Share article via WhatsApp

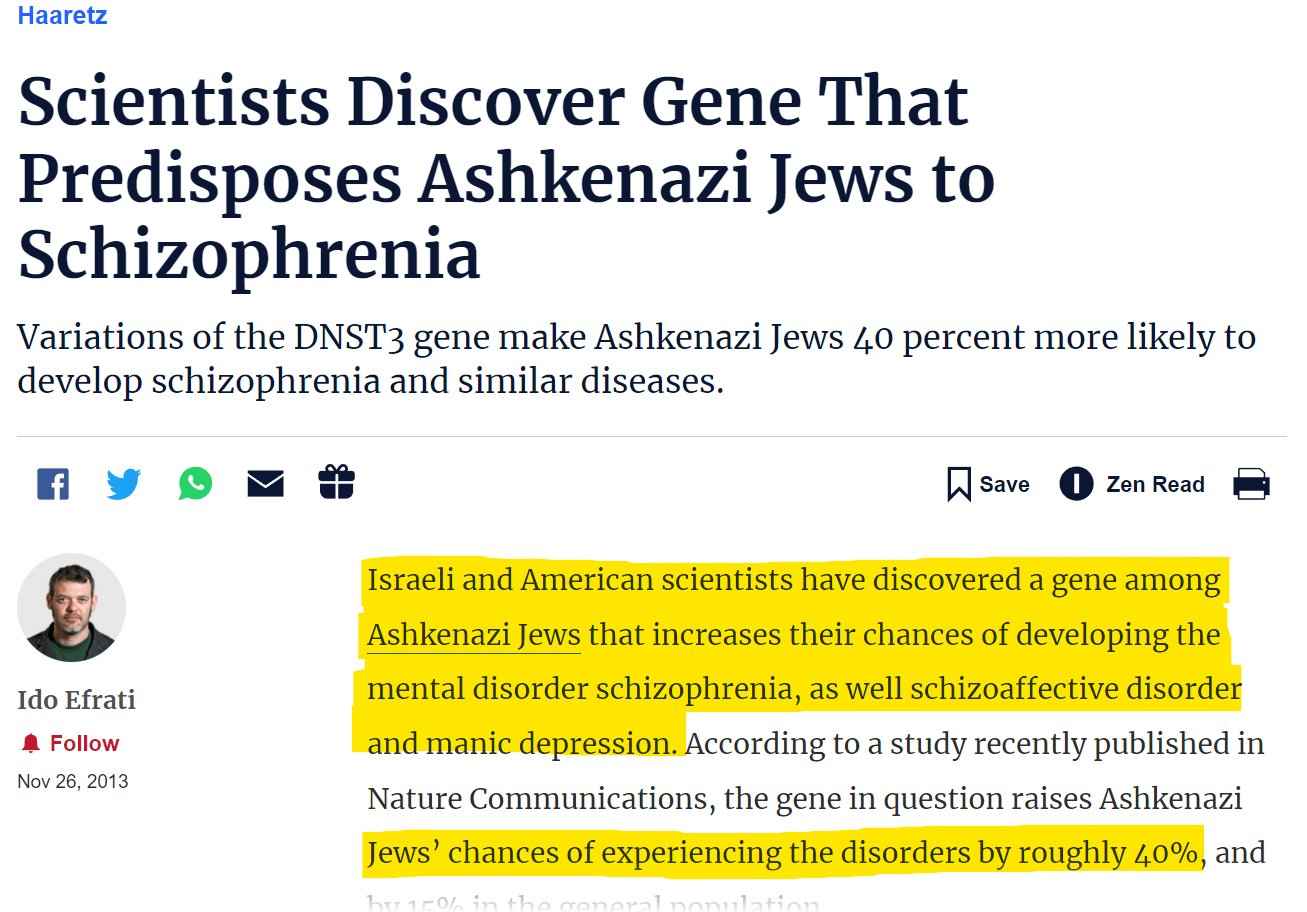[196, 483]
